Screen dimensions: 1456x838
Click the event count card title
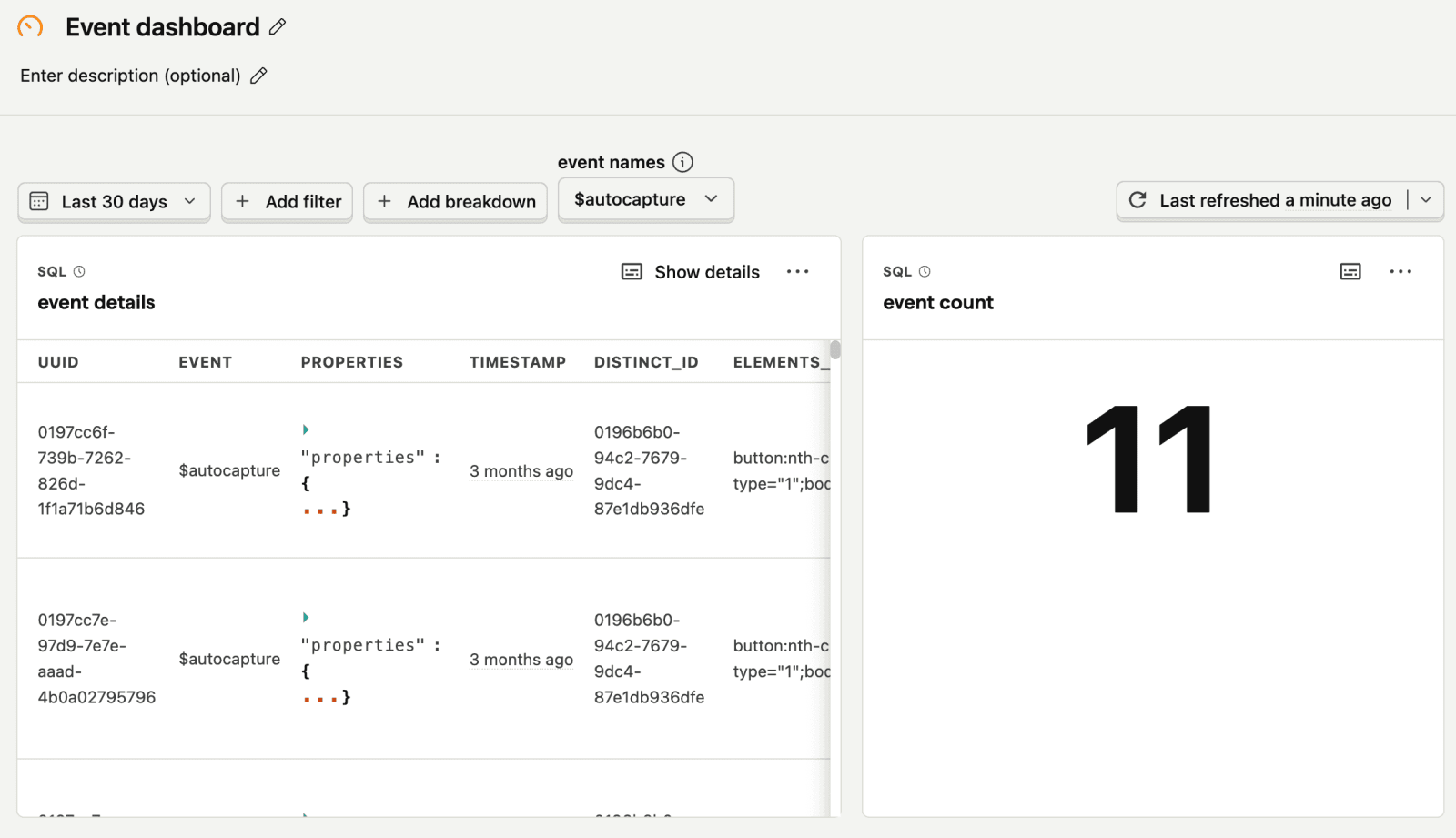[938, 302]
